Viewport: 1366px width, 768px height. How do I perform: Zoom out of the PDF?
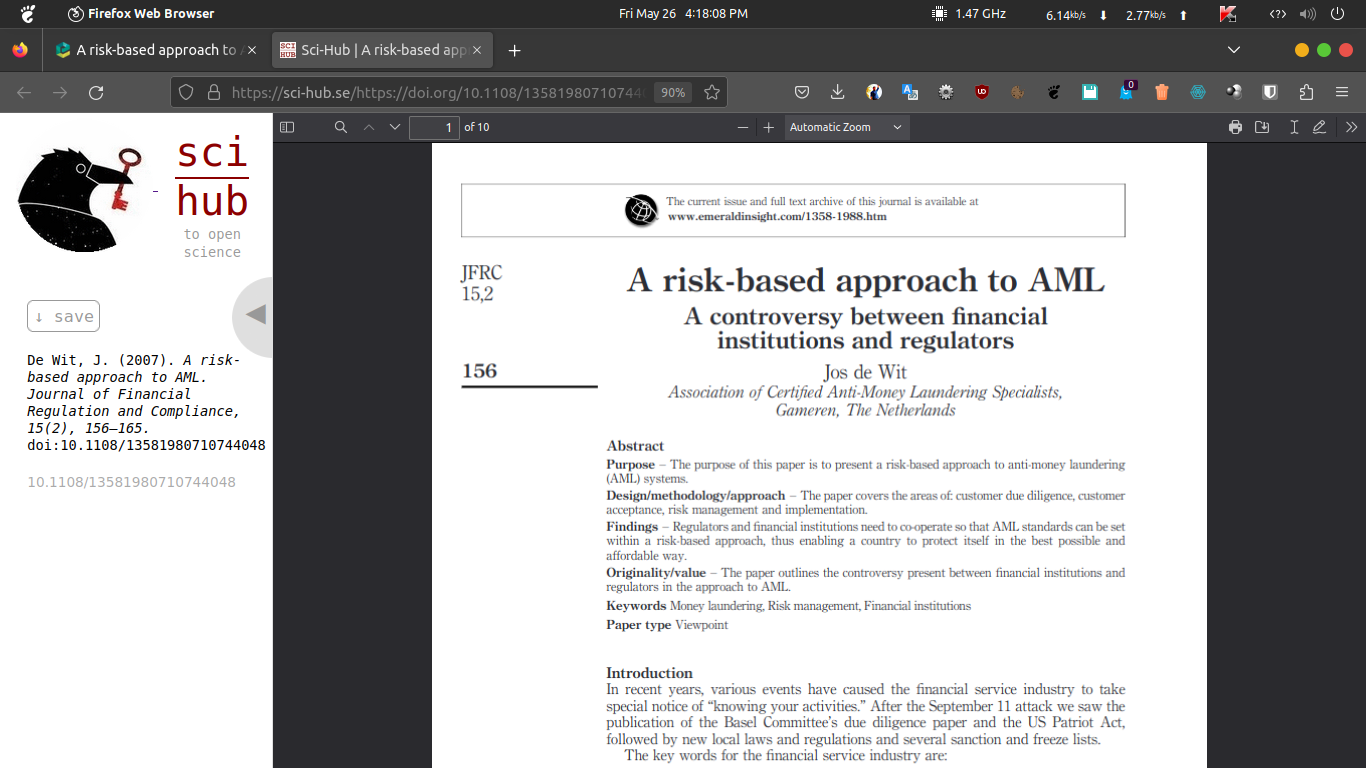[743, 127]
